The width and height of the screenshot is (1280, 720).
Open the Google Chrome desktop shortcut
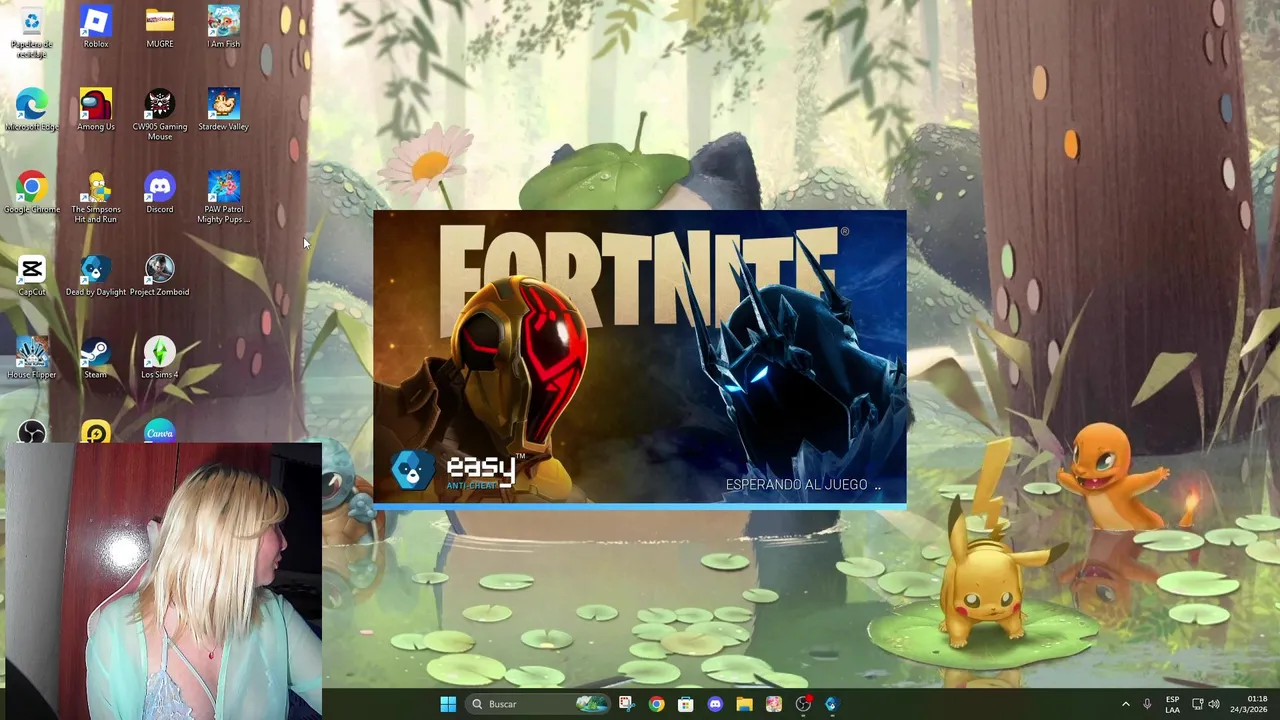click(32, 193)
